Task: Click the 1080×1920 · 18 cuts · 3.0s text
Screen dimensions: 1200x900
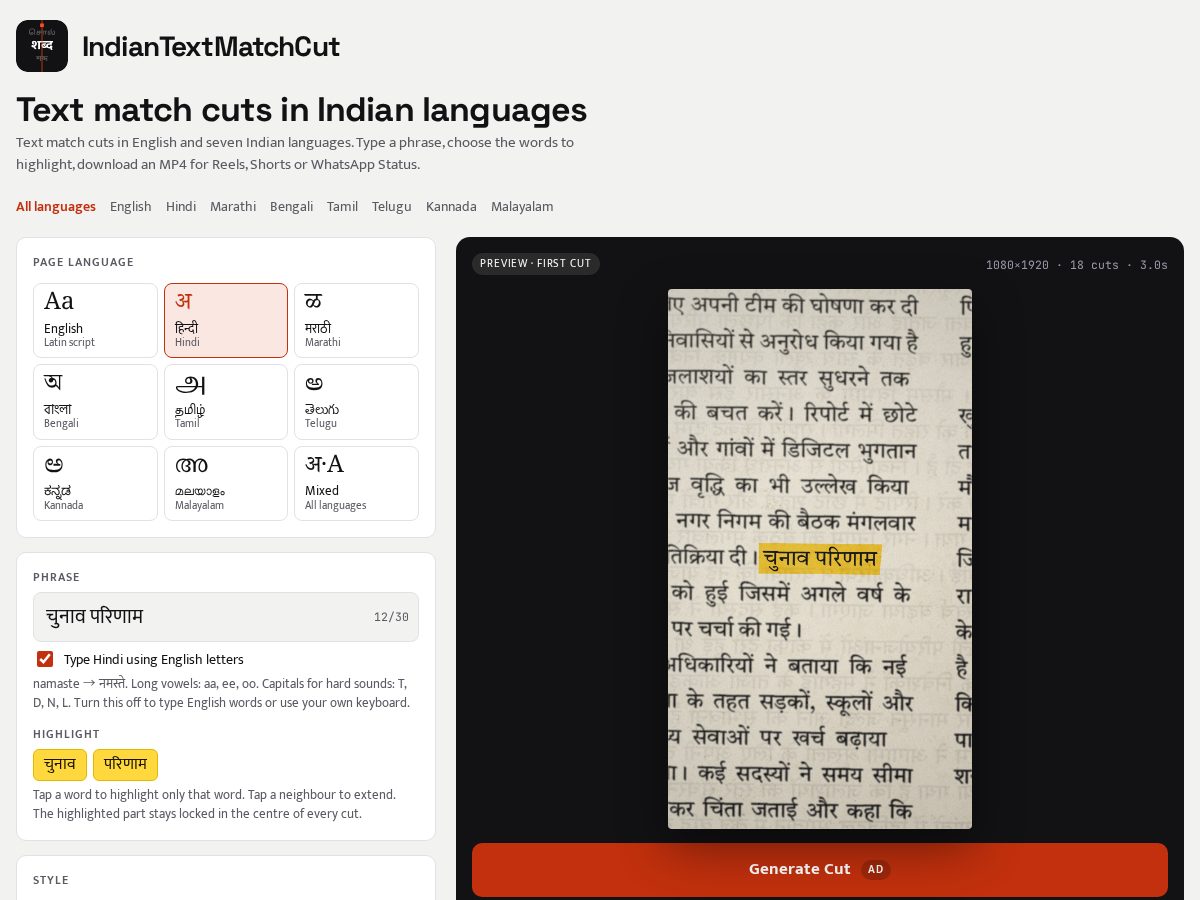Action: pyautogui.click(x=1077, y=265)
